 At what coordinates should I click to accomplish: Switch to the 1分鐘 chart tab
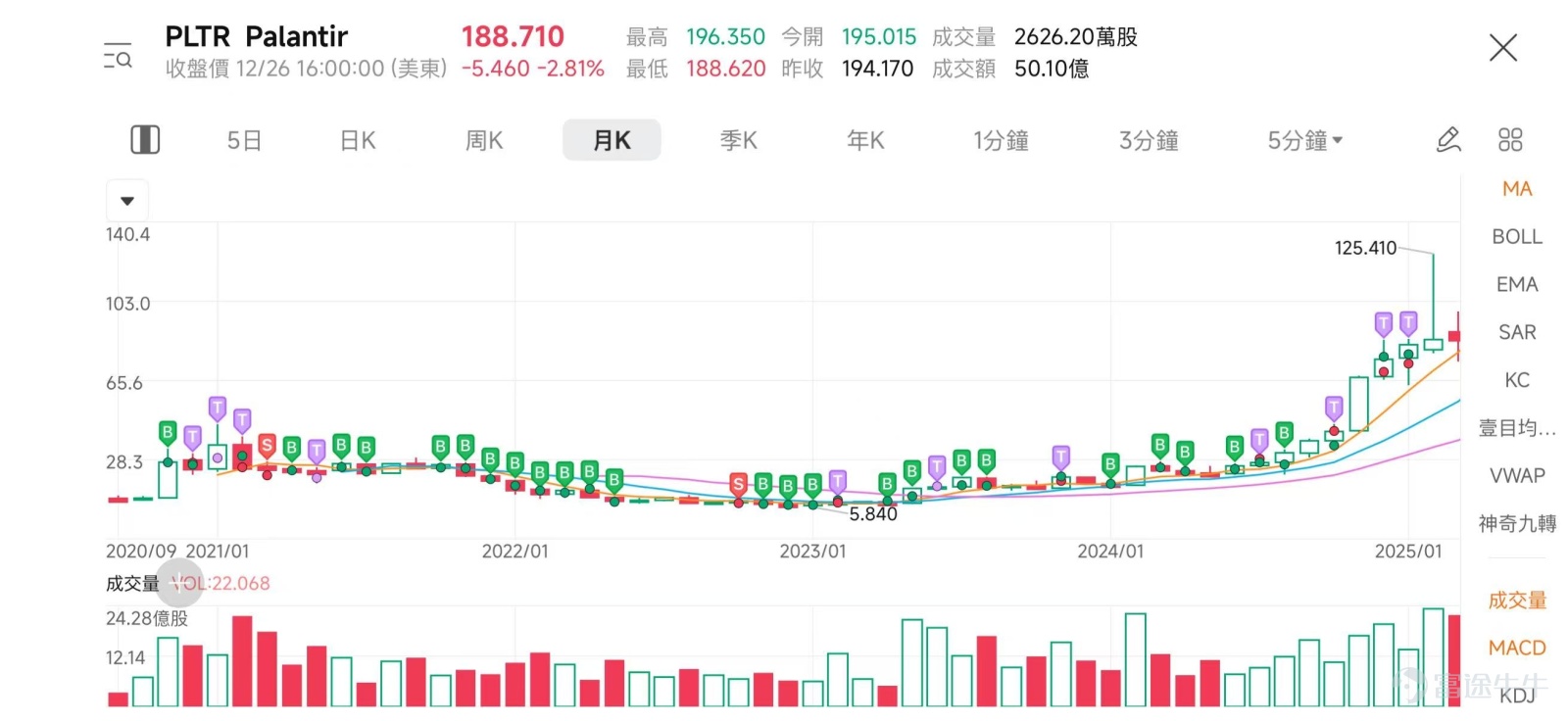coord(1001,141)
